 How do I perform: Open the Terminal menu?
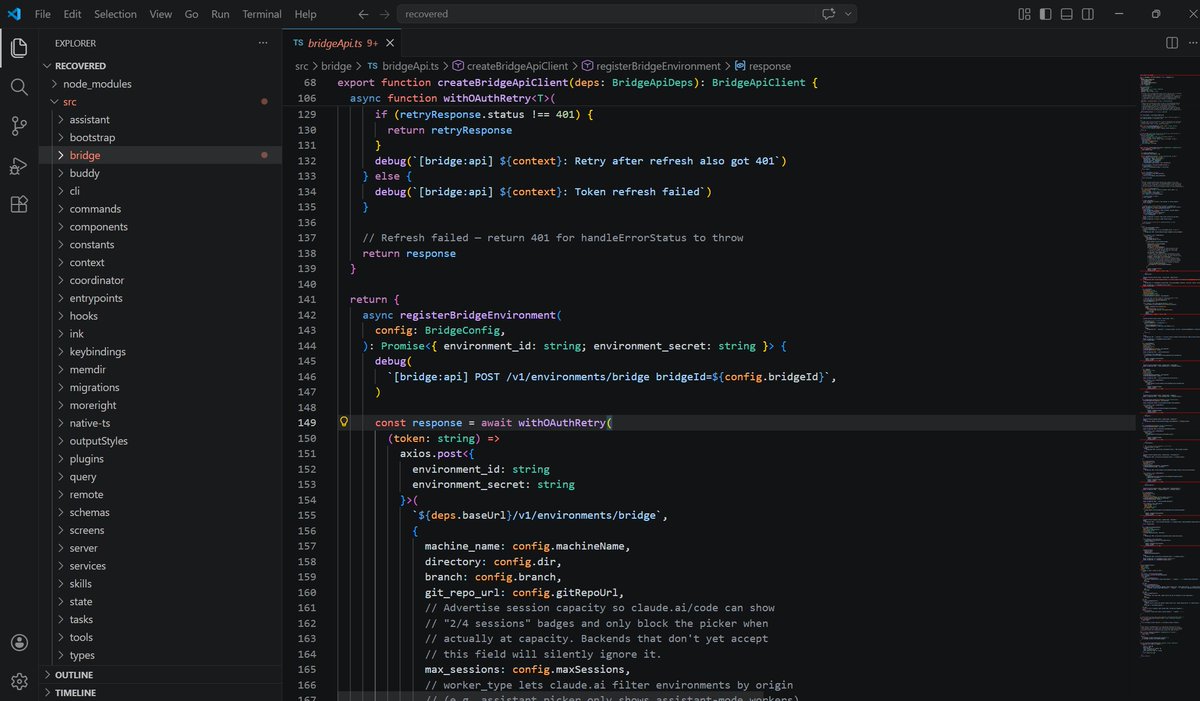pyautogui.click(x=262, y=14)
